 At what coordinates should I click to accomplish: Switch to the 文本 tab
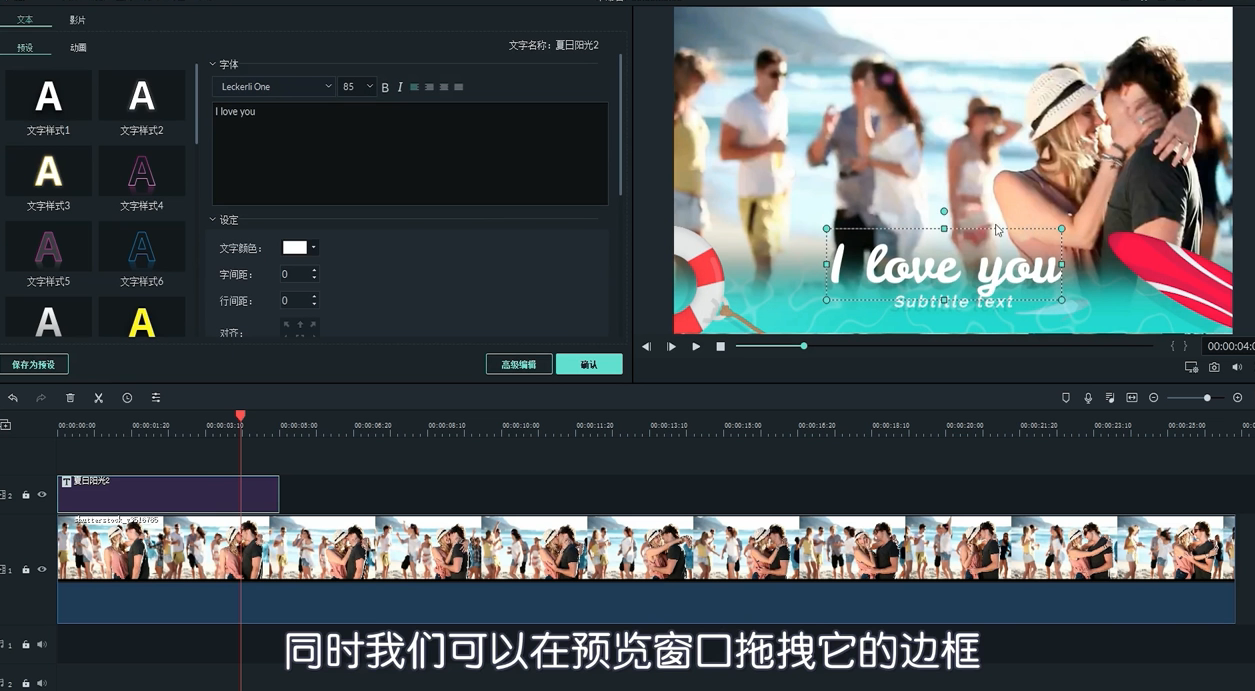point(25,19)
